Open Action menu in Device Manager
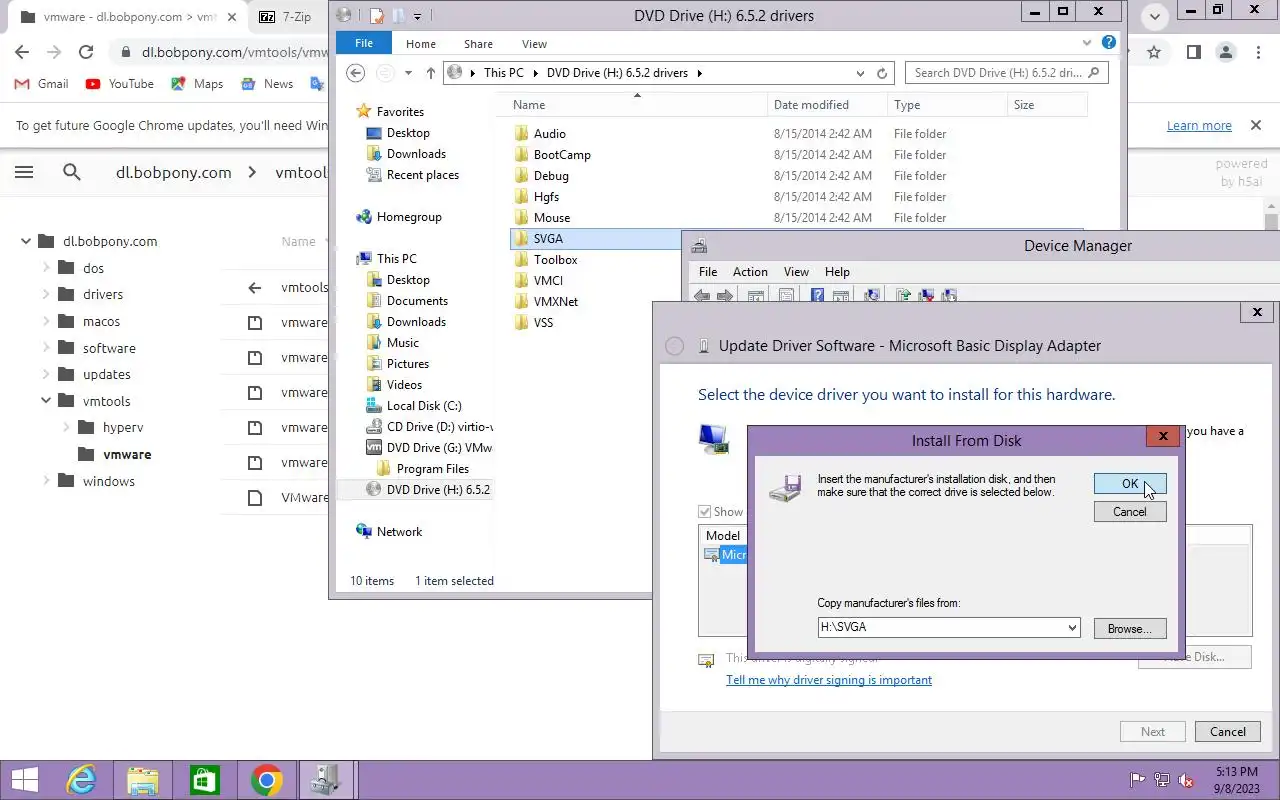Screen dimensions: 1280x800 (x=750, y=272)
